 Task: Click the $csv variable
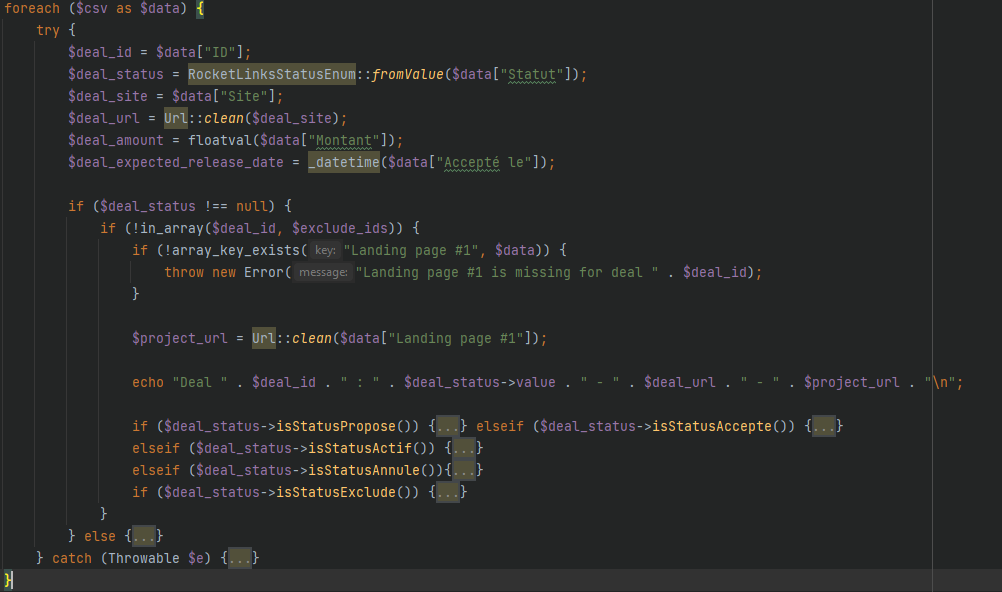(92, 8)
